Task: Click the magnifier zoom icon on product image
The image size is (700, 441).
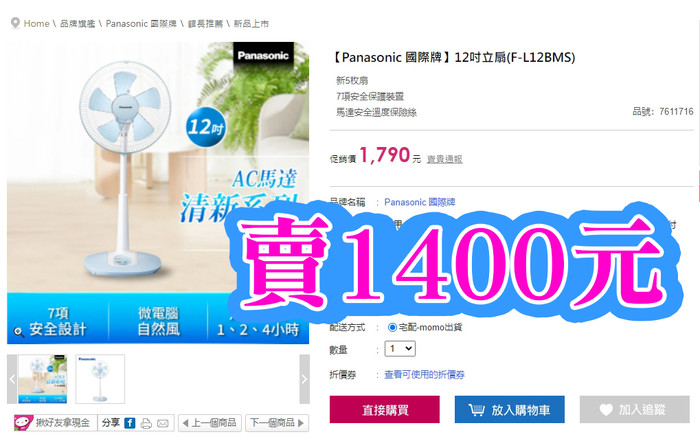Action: pos(19,332)
